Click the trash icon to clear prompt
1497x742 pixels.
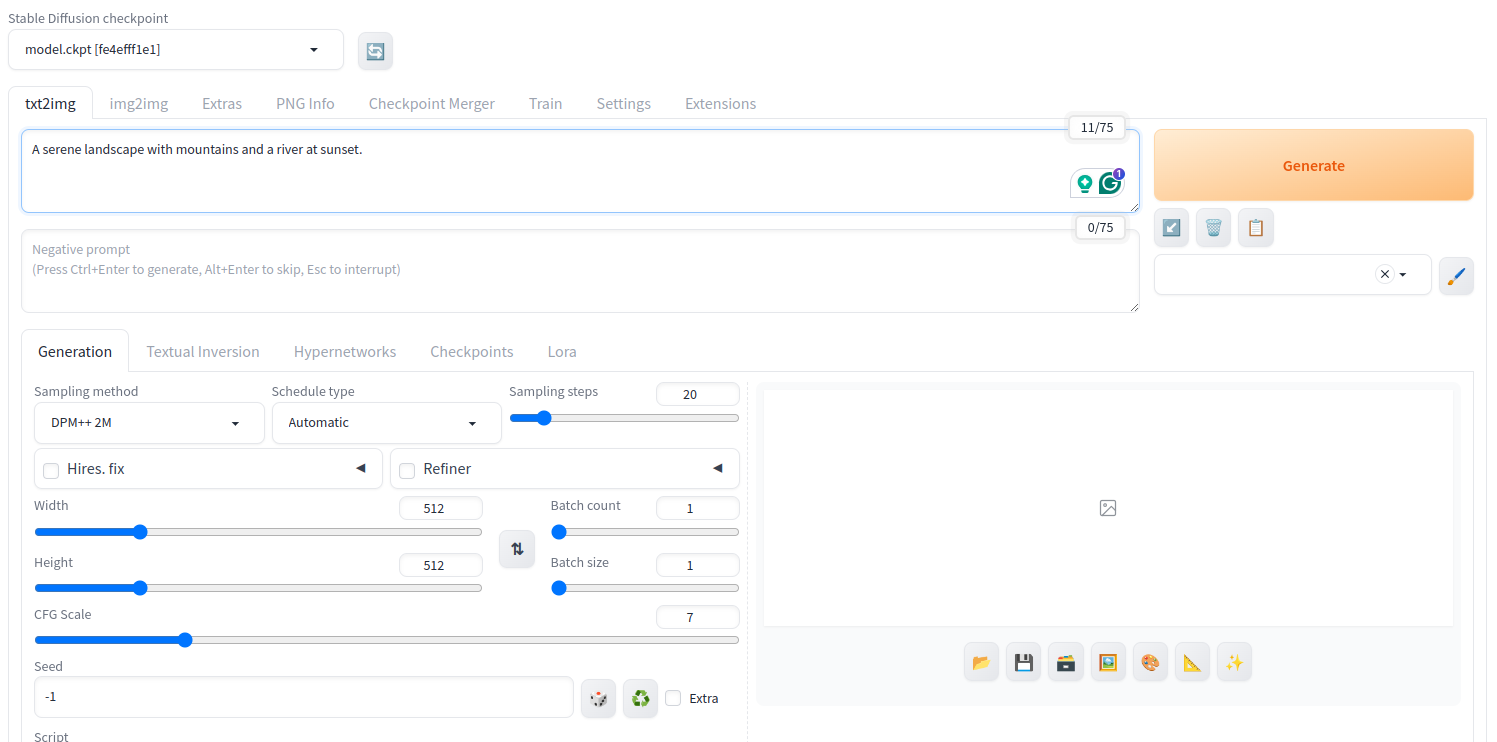1213,228
